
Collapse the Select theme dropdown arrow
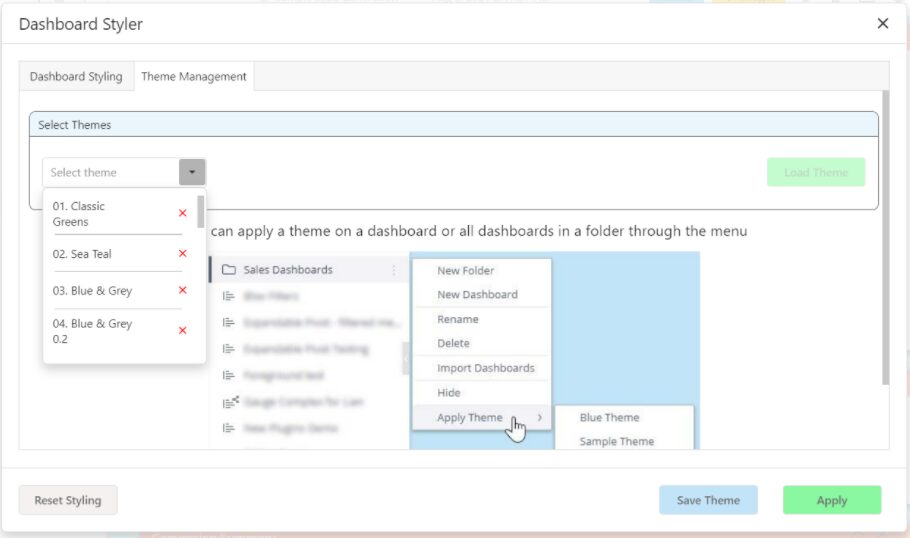[x=192, y=172]
